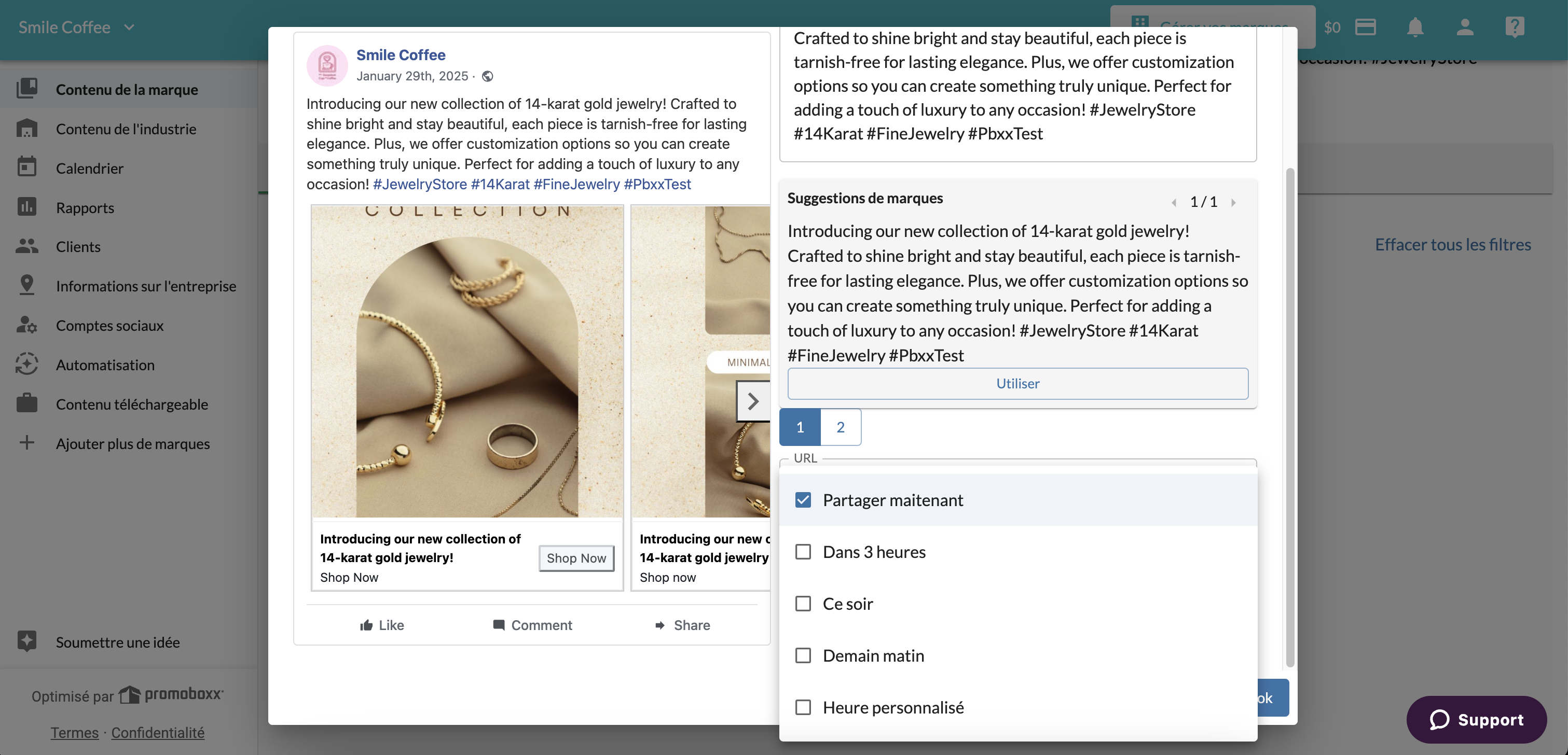The height and width of the screenshot is (755, 1568).
Task: Open the billing credit card icon
Action: pyautogui.click(x=1365, y=27)
